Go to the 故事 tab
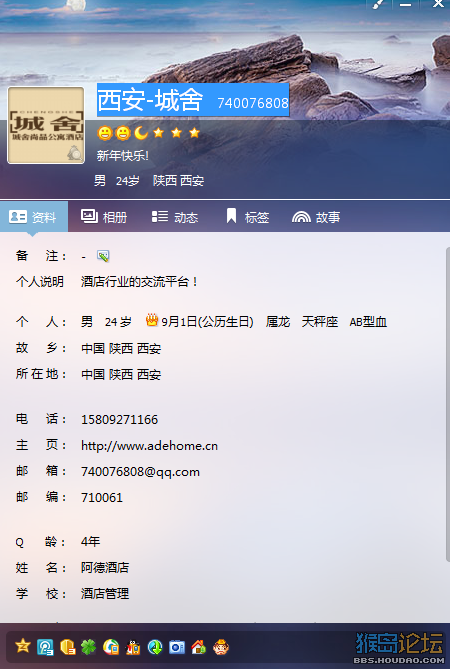This screenshot has height=669, width=450. tap(316, 217)
